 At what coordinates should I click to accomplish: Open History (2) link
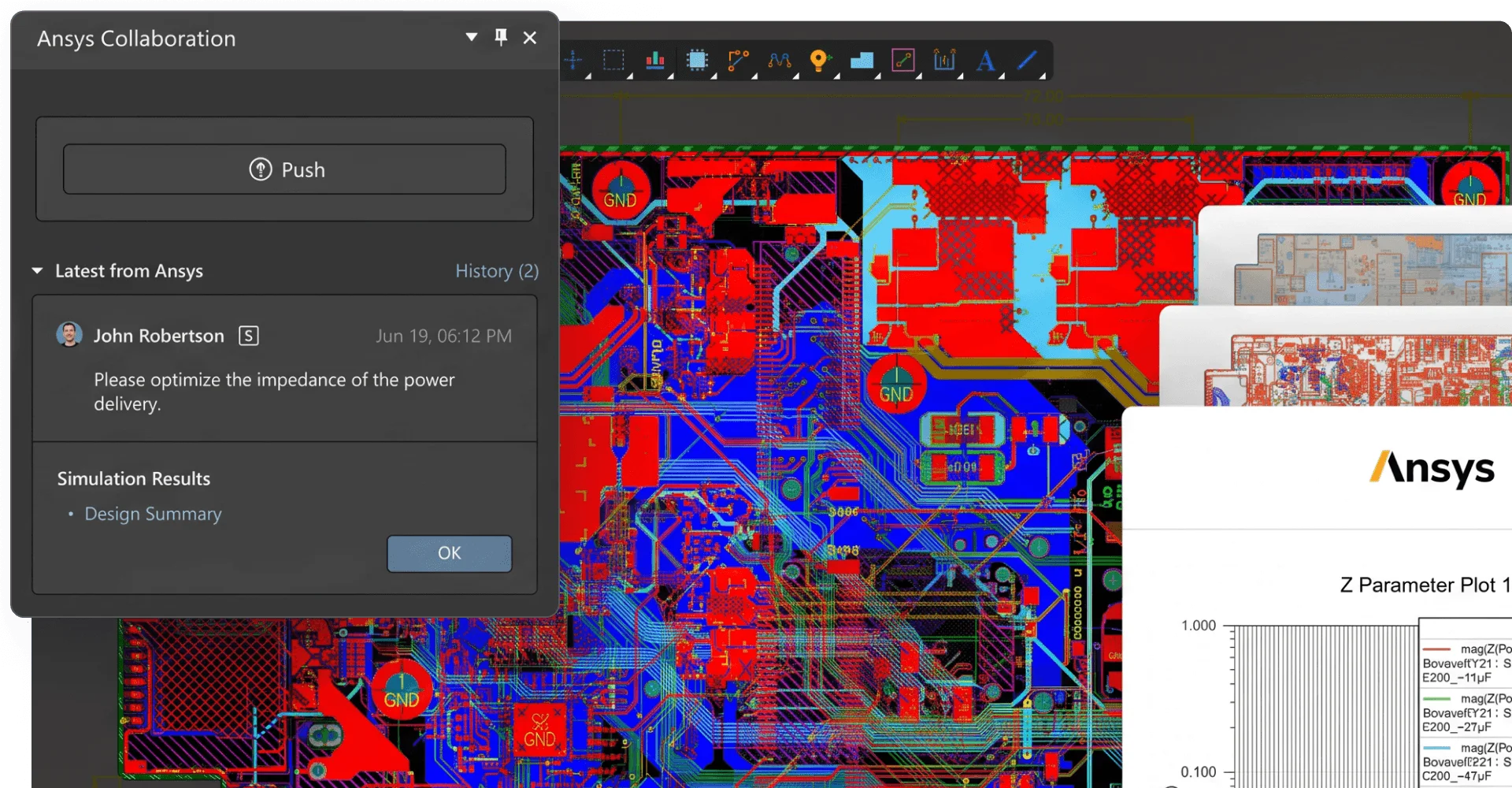click(x=497, y=271)
